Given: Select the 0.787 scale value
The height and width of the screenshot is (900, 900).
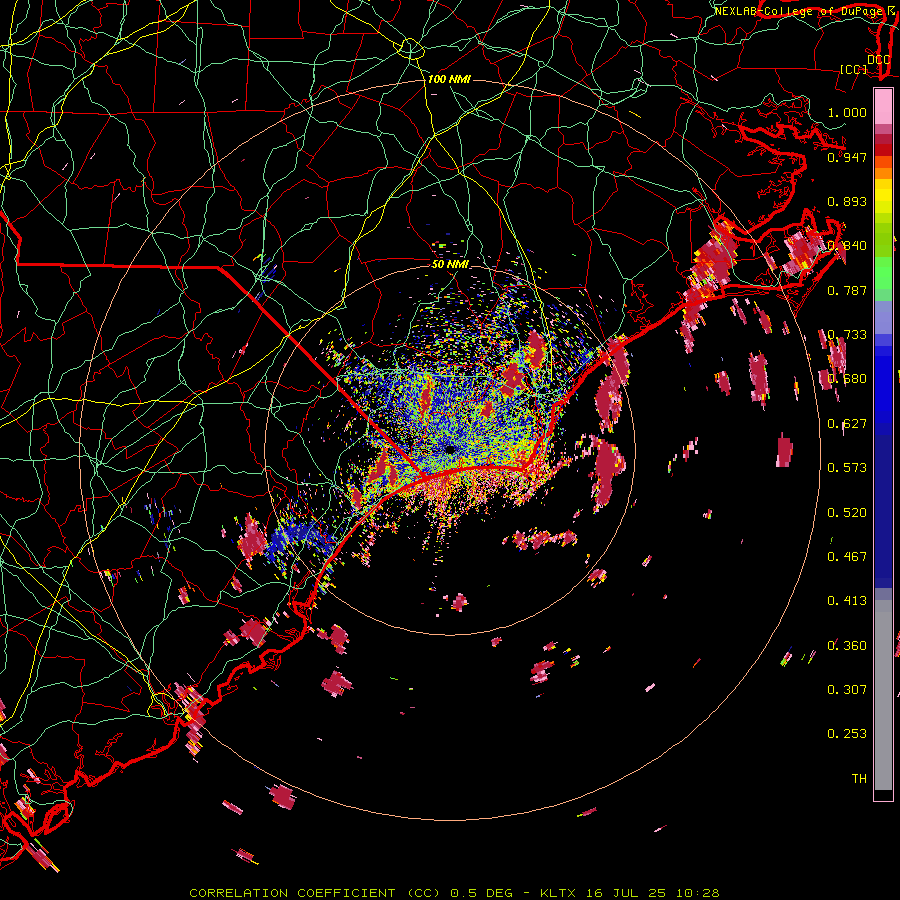Looking at the screenshot, I should pyautogui.click(x=847, y=290).
